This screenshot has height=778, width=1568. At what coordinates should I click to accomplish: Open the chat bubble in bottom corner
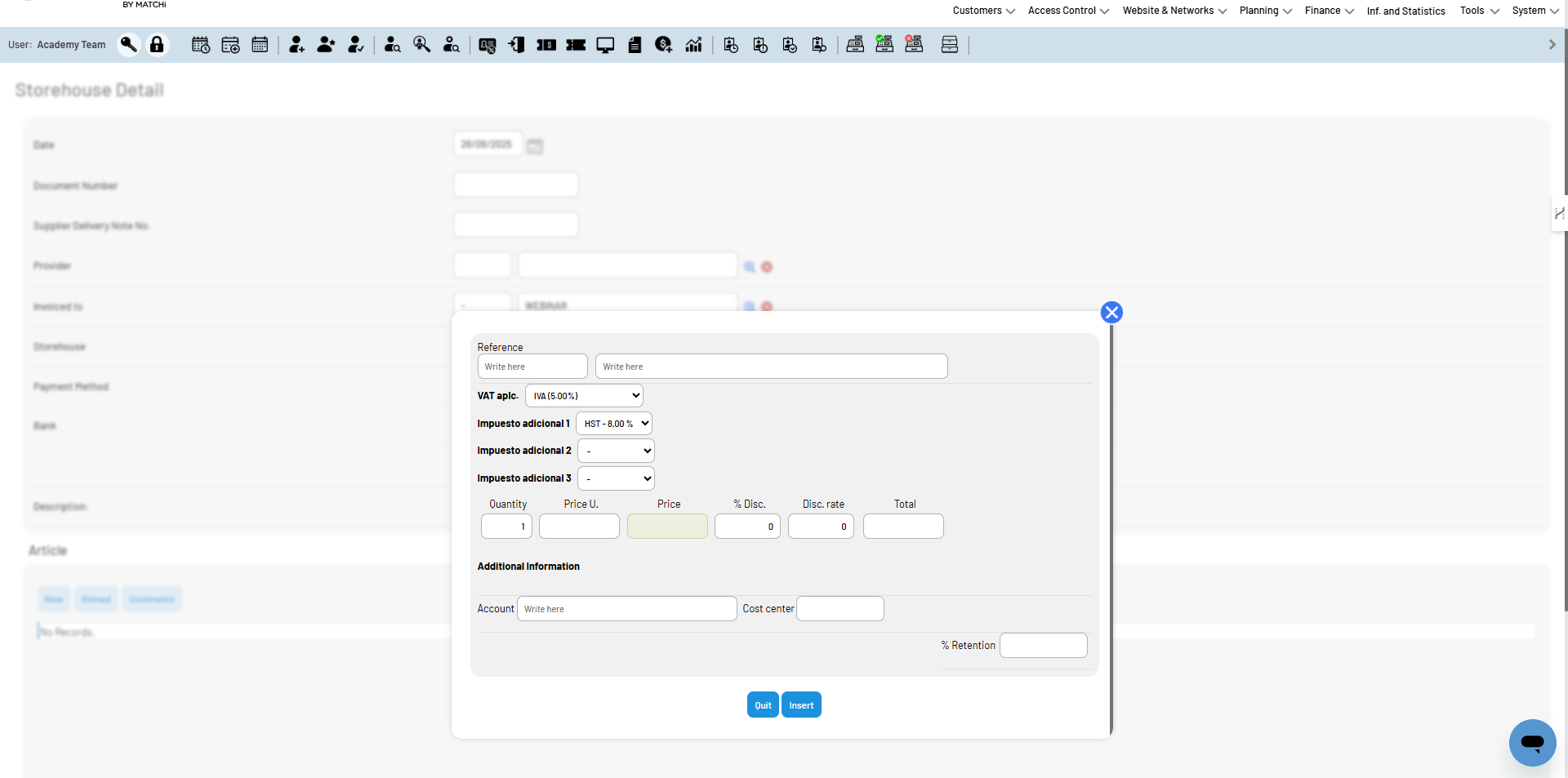pos(1533,744)
